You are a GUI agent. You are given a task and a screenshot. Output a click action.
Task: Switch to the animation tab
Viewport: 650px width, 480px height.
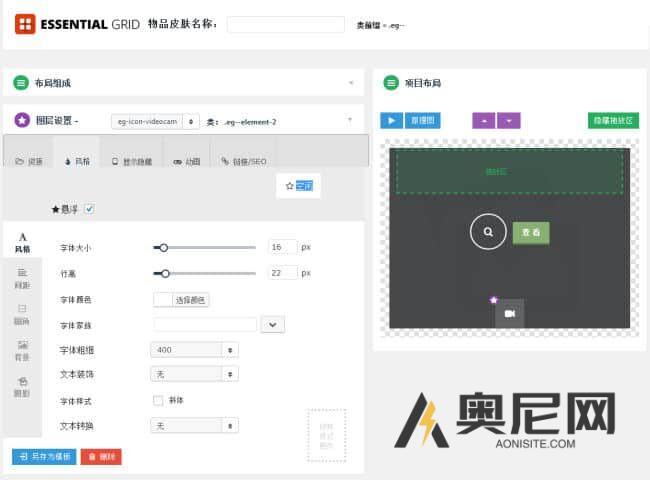point(187,161)
